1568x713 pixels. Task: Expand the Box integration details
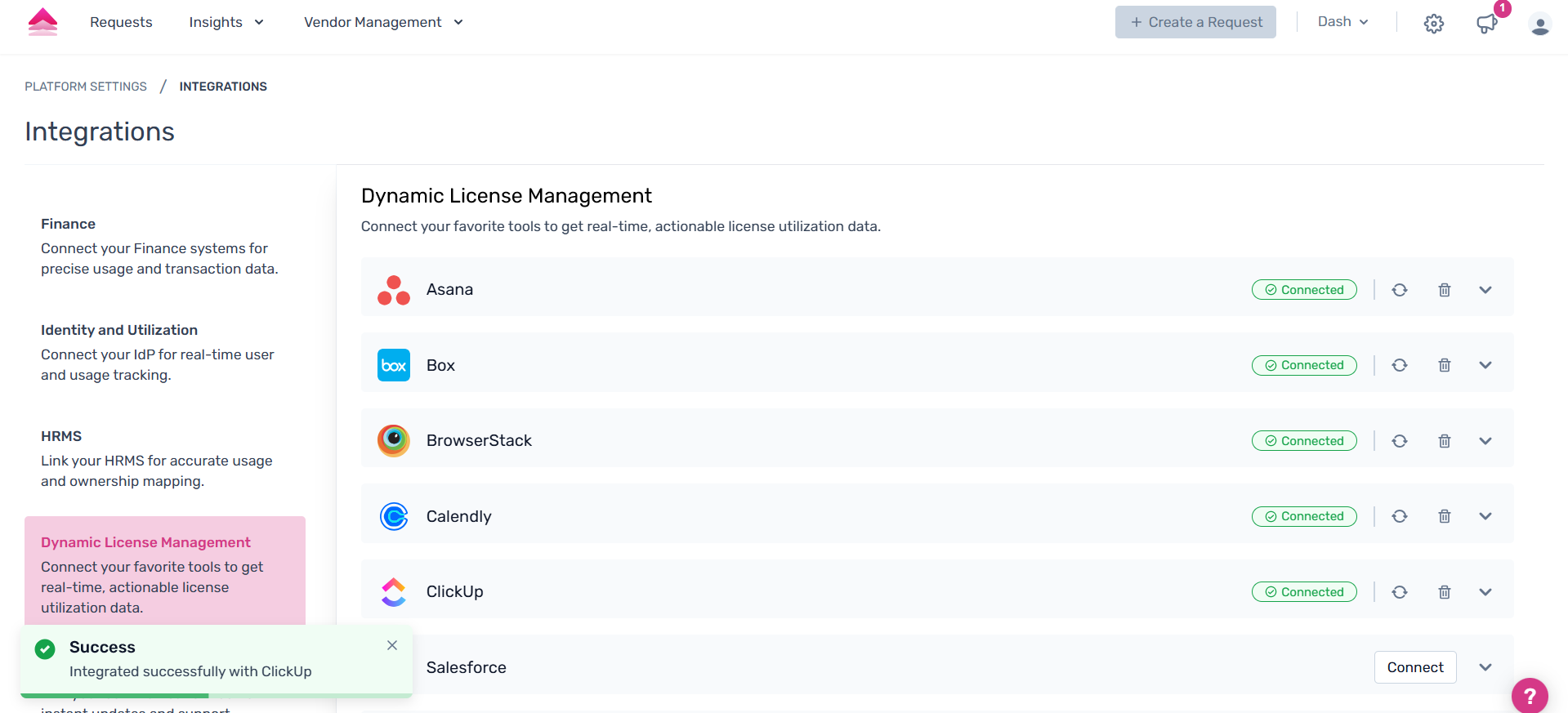pos(1485,365)
